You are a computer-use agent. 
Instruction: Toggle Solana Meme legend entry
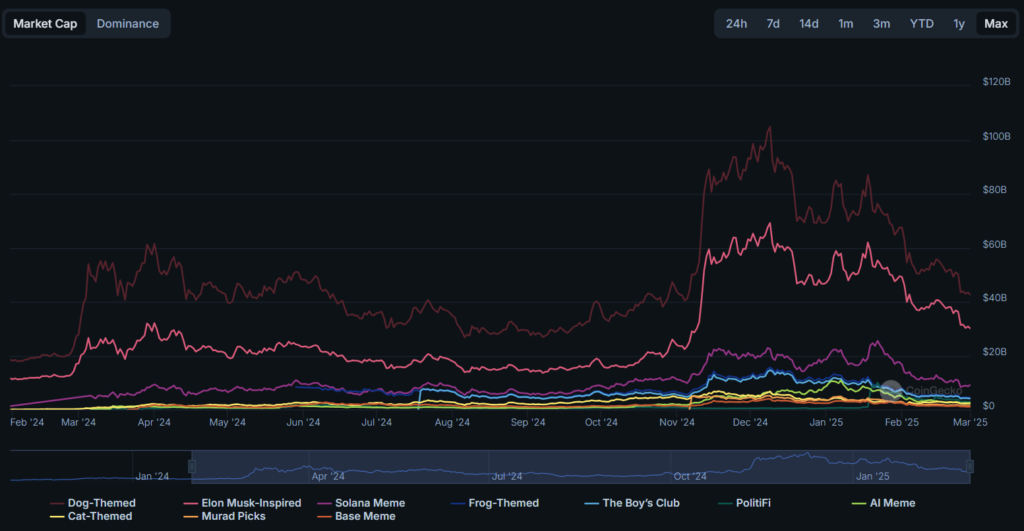tap(370, 503)
